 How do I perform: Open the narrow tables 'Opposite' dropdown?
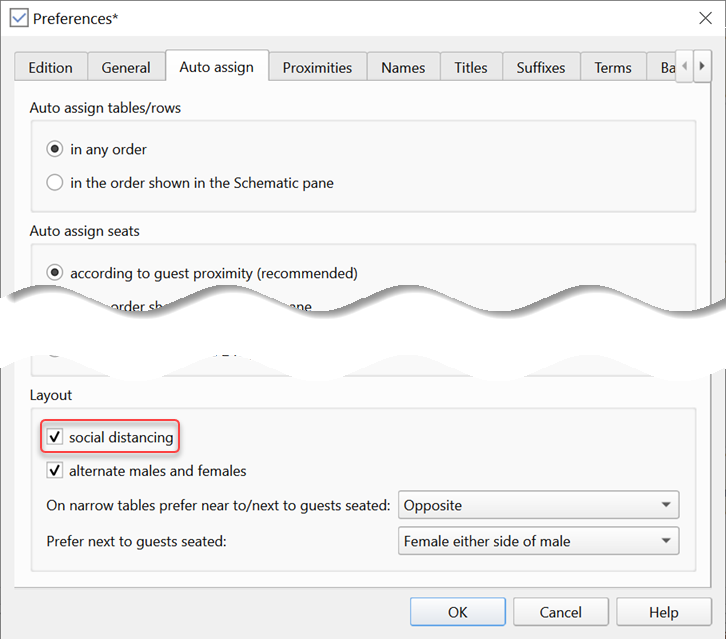(538, 505)
